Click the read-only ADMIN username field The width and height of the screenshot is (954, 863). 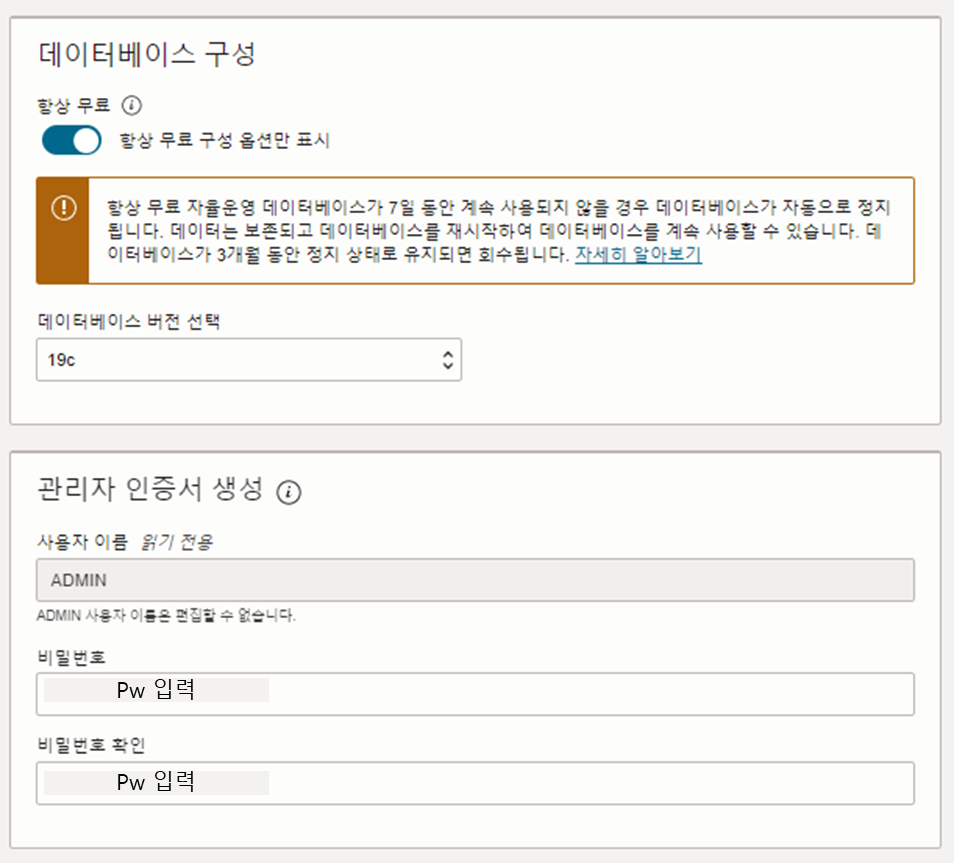coord(475,580)
